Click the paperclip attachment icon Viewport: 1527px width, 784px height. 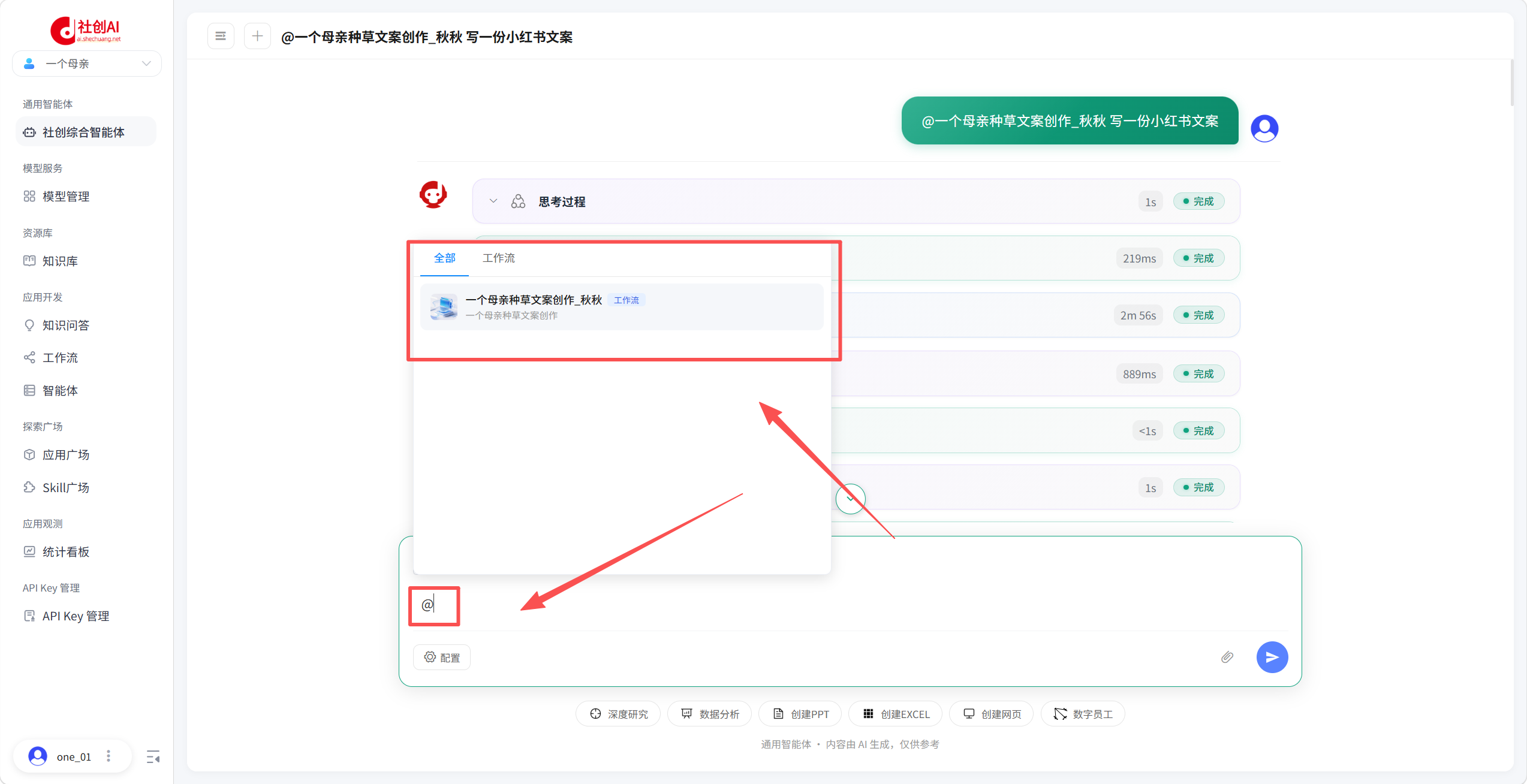(x=1227, y=657)
